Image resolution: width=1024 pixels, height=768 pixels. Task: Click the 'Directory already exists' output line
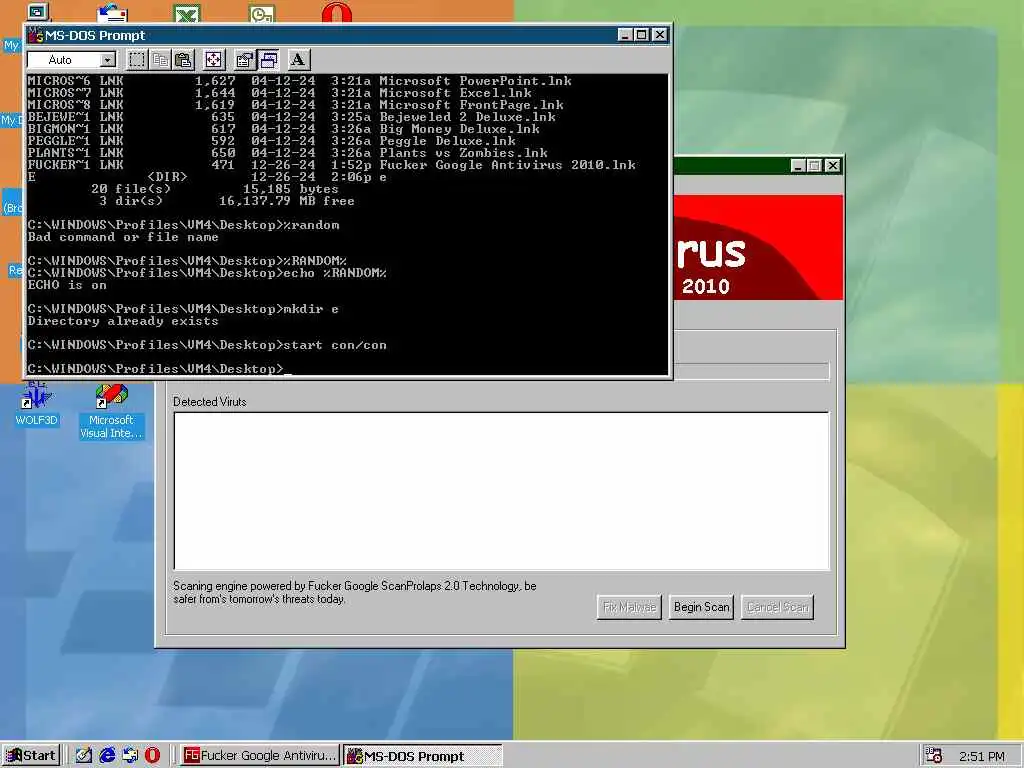123,321
